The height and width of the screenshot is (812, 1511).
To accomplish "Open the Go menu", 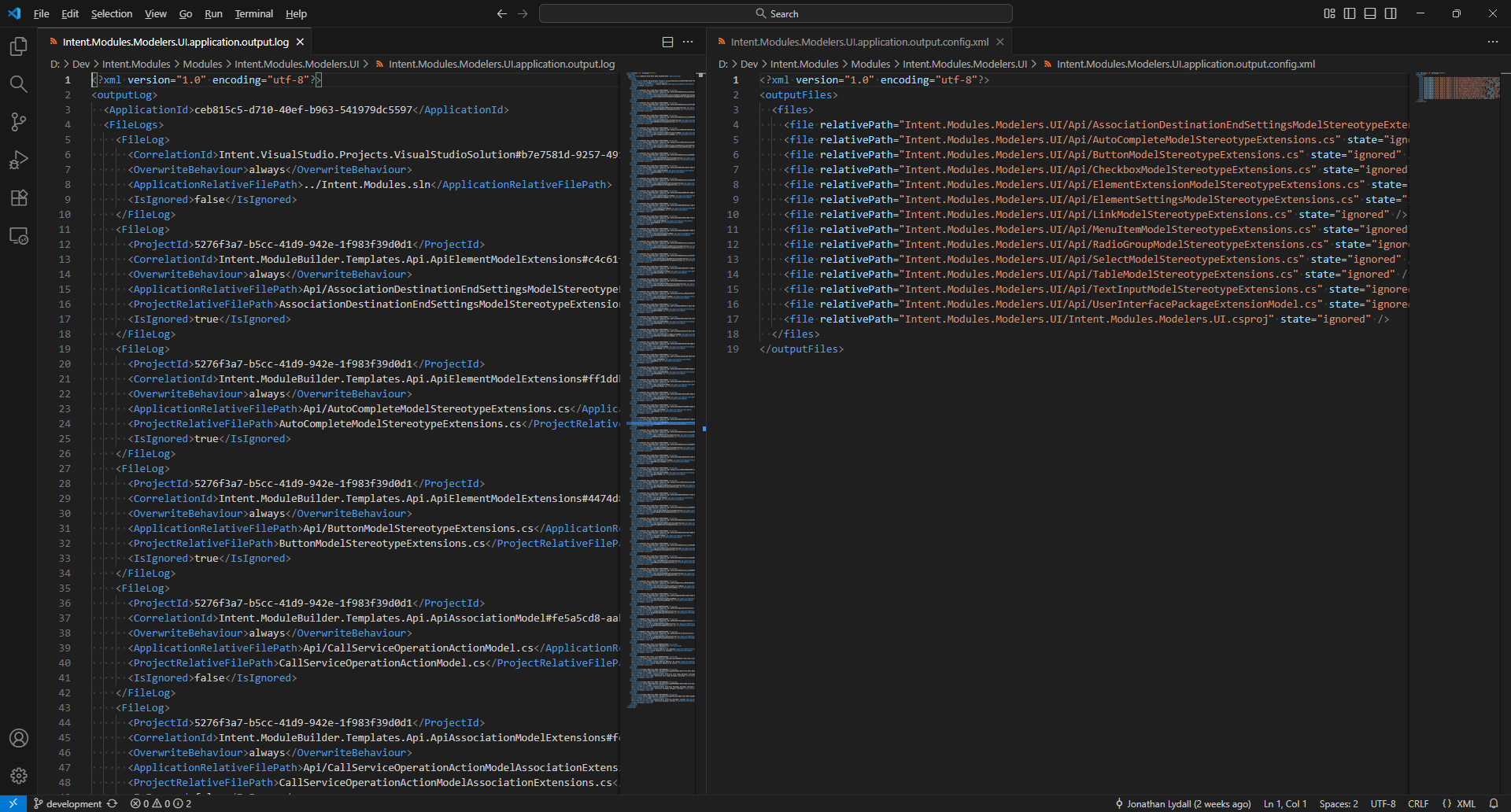I will coord(186,13).
